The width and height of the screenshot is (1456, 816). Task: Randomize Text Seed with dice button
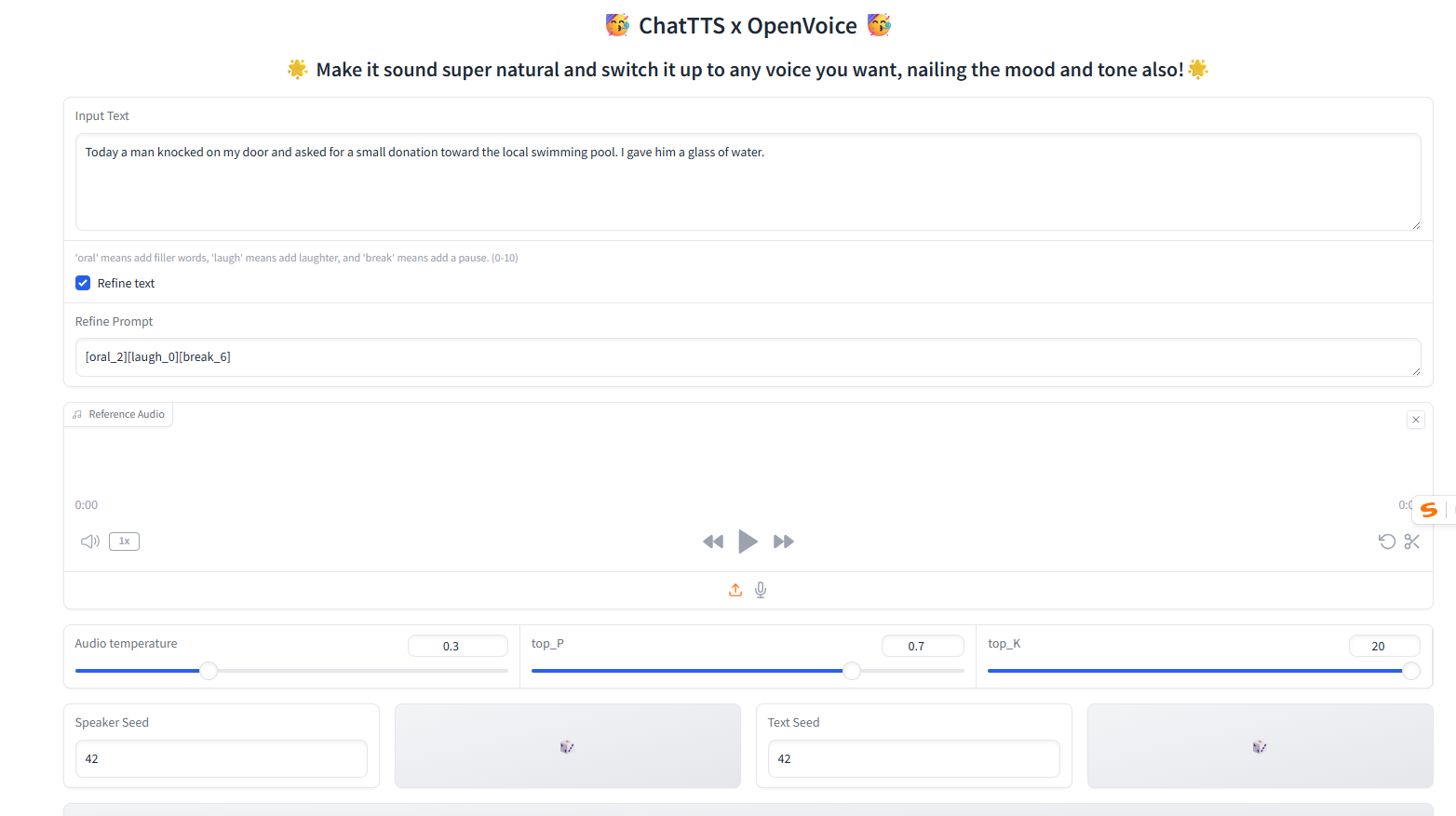1261,746
